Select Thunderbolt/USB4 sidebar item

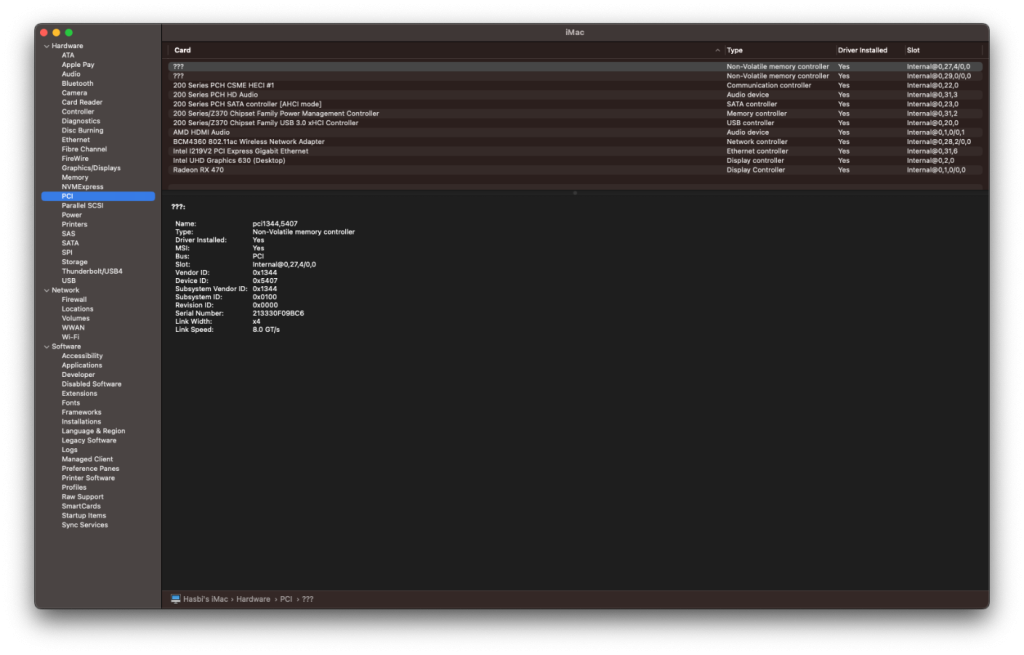[x=92, y=271]
